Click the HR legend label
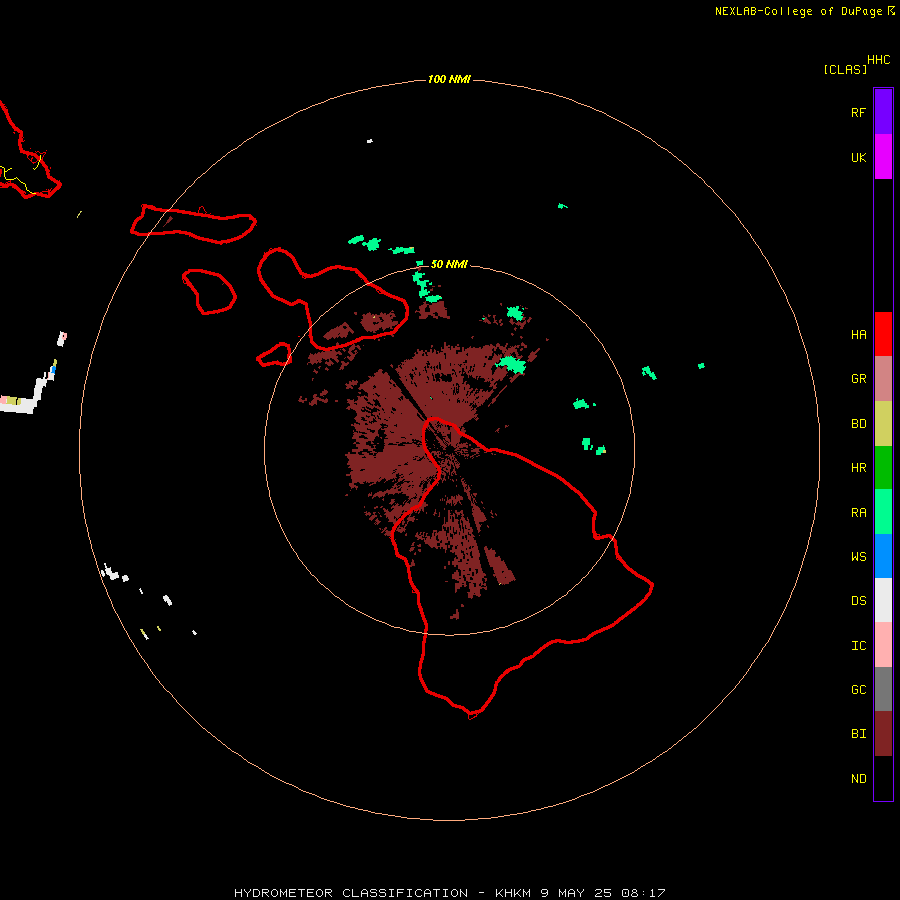900x900 pixels. point(858,468)
